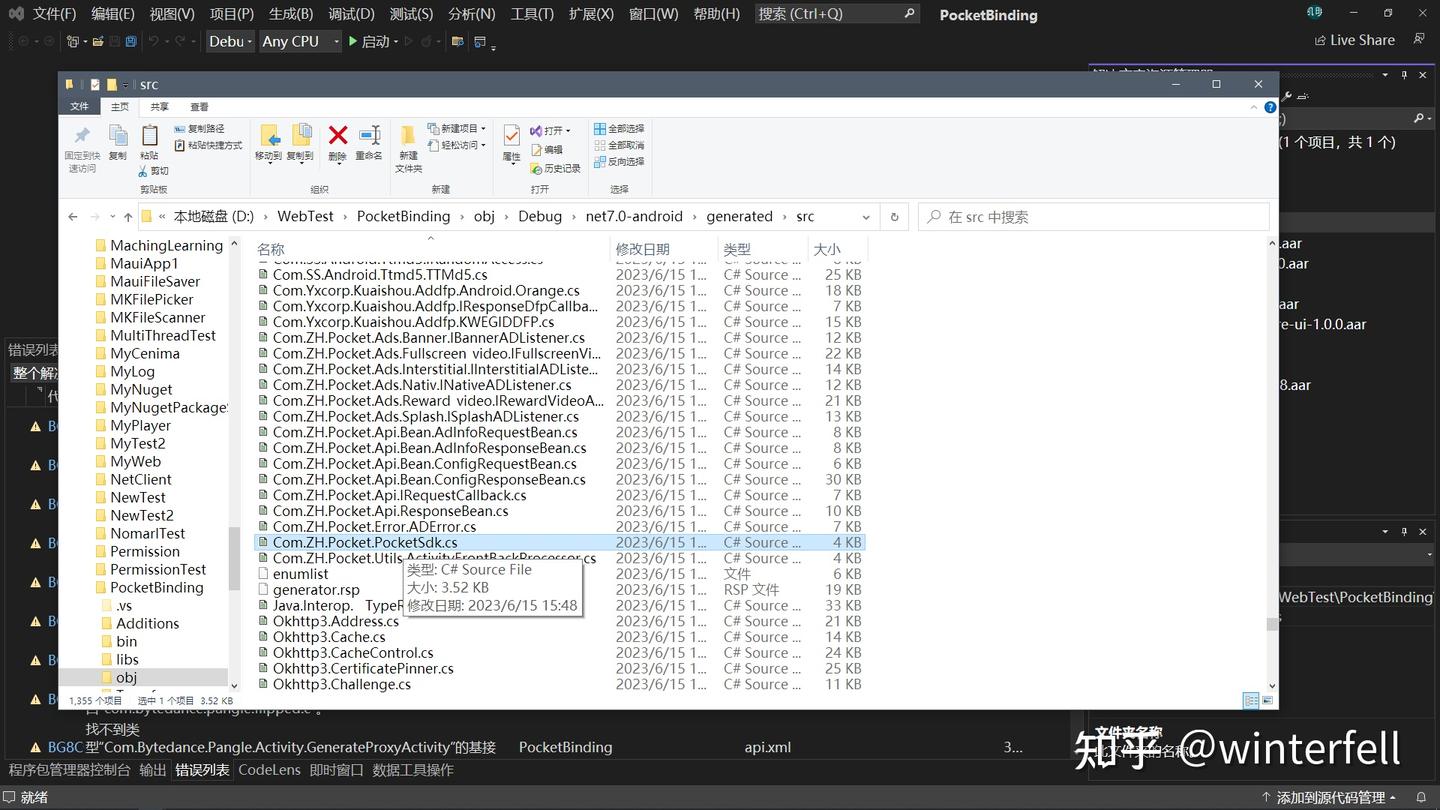Click the Explorer Back arrow
Viewport: 1440px width, 810px height.
[73, 217]
